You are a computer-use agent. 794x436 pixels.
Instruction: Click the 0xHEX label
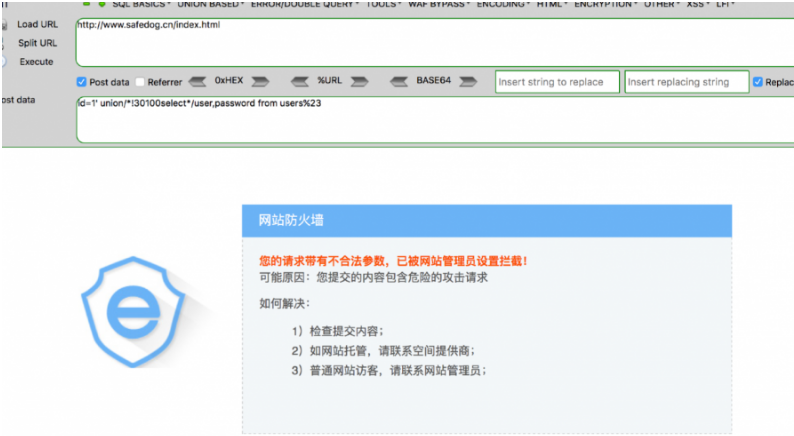(229, 81)
